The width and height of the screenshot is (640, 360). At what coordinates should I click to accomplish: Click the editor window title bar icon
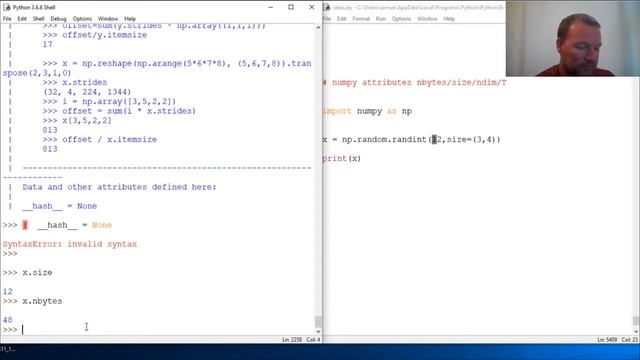(327, 7)
